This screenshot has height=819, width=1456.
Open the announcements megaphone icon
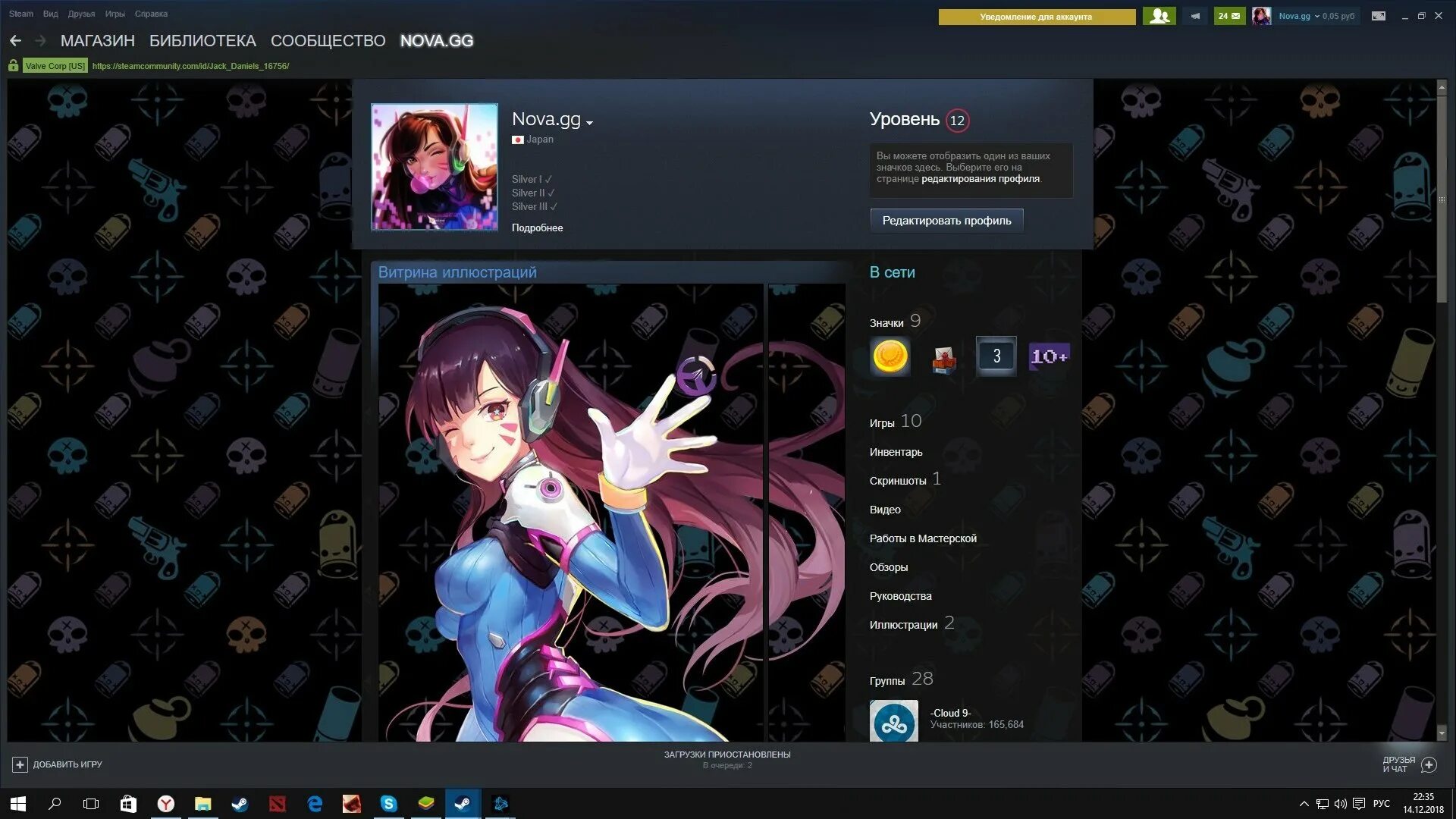1195,16
